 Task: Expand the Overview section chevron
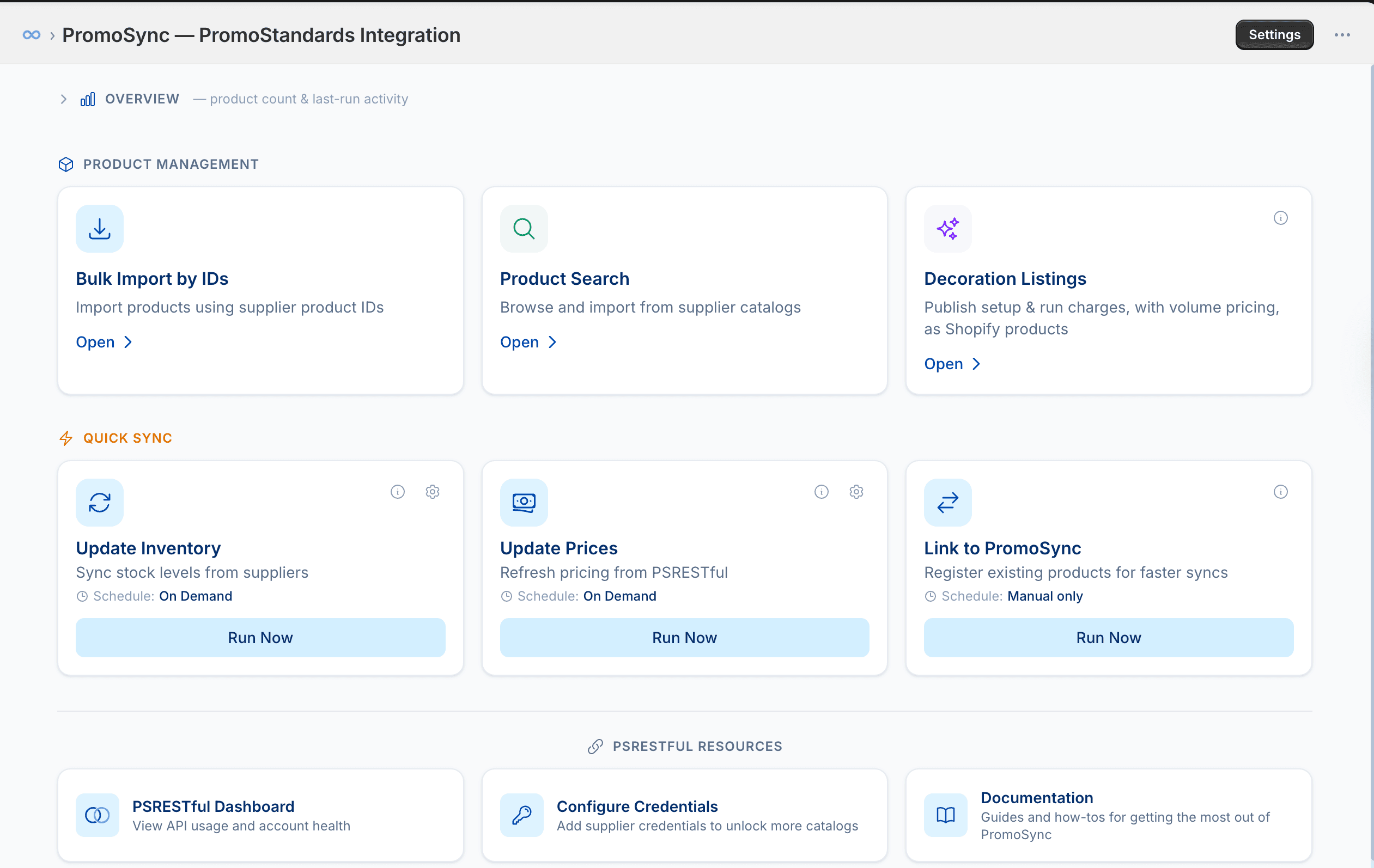point(63,99)
